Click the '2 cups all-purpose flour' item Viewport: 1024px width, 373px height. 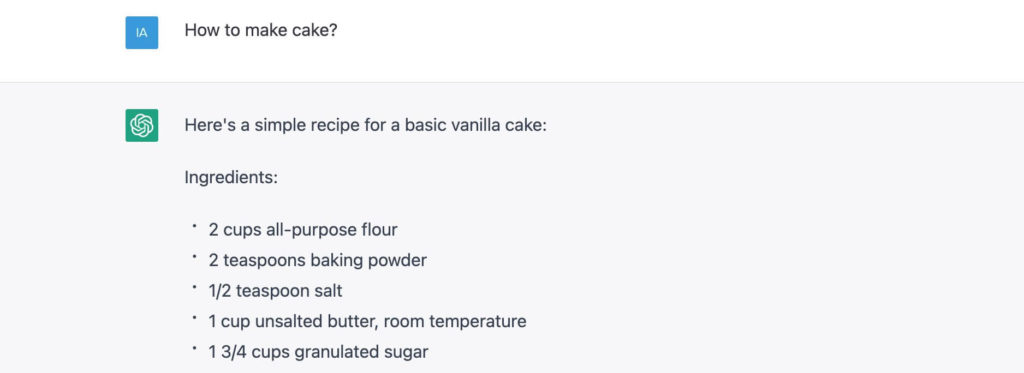point(303,230)
